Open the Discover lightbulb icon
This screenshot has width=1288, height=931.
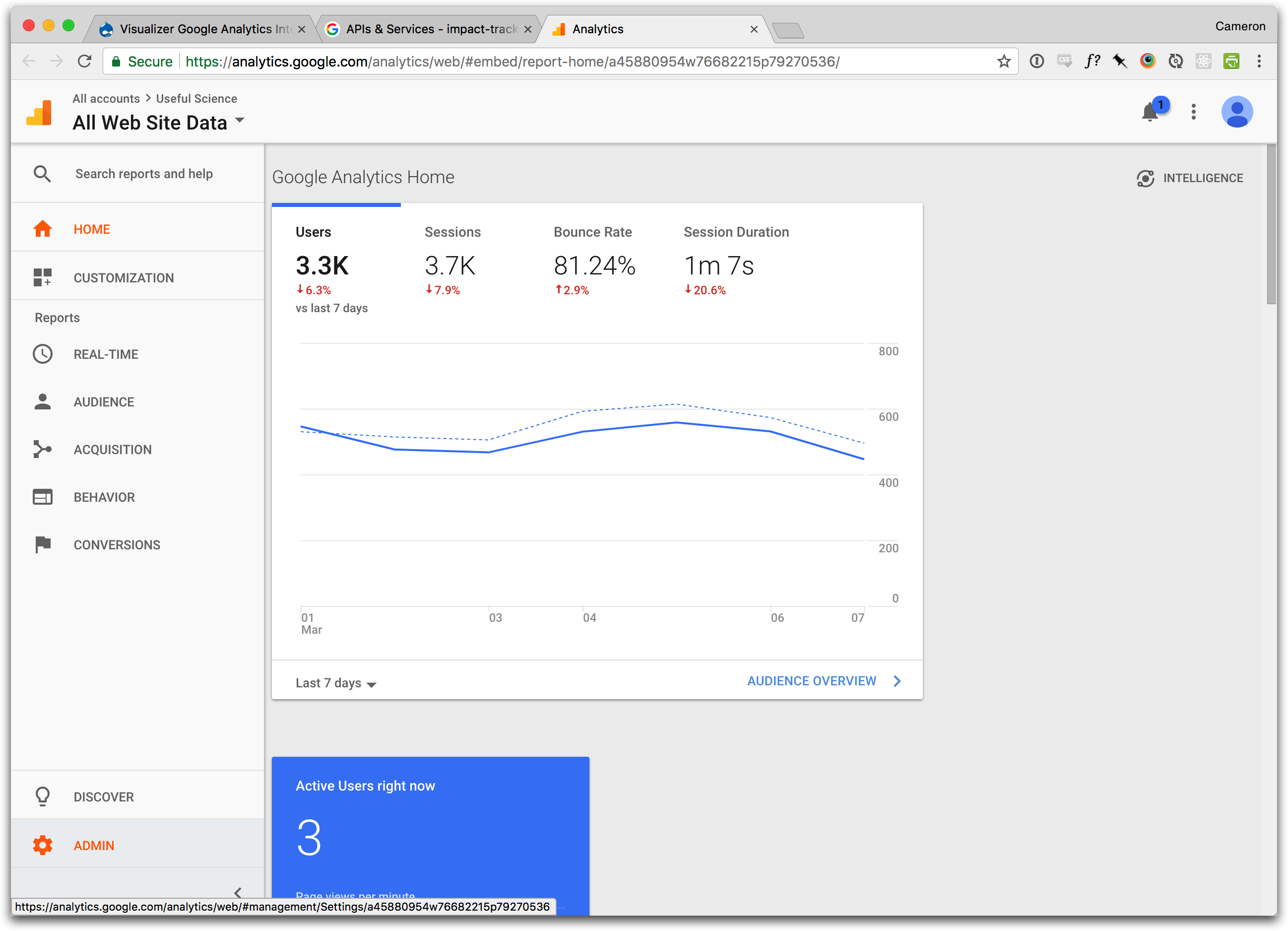click(43, 797)
